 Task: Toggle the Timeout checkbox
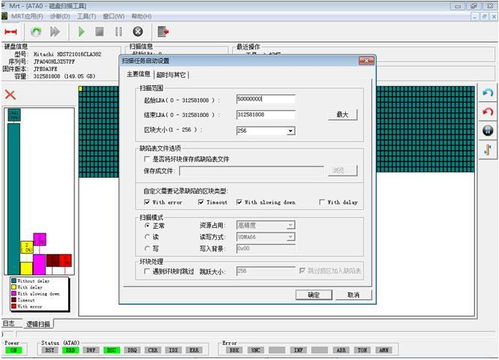pos(201,202)
